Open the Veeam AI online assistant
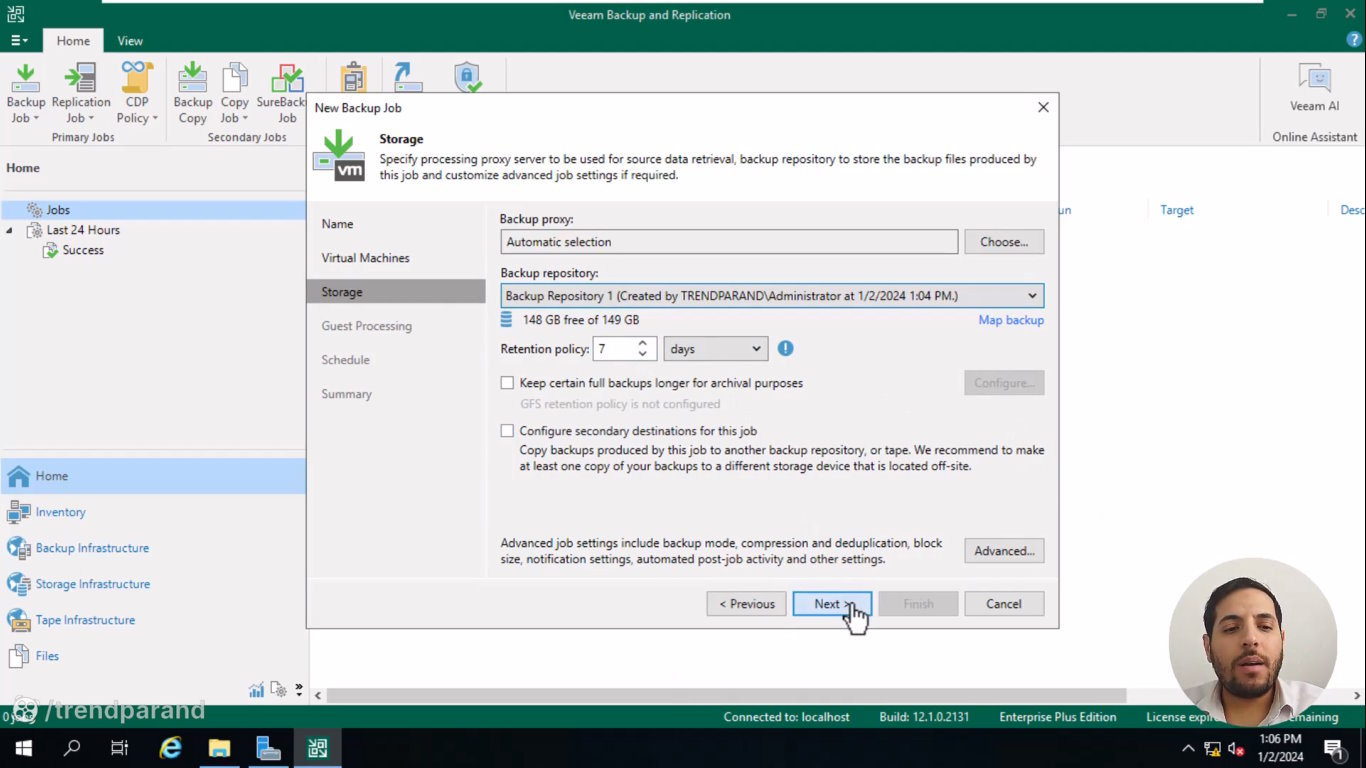 (x=1314, y=87)
